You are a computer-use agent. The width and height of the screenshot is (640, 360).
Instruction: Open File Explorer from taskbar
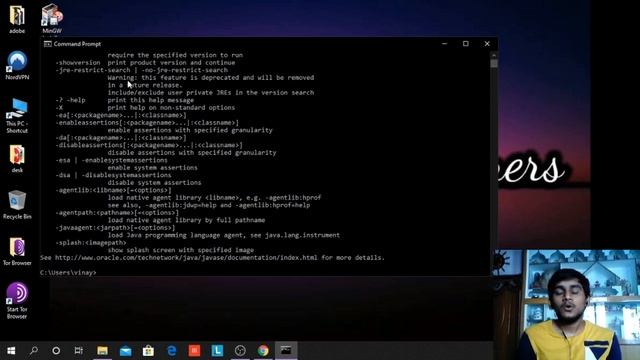click(x=102, y=351)
